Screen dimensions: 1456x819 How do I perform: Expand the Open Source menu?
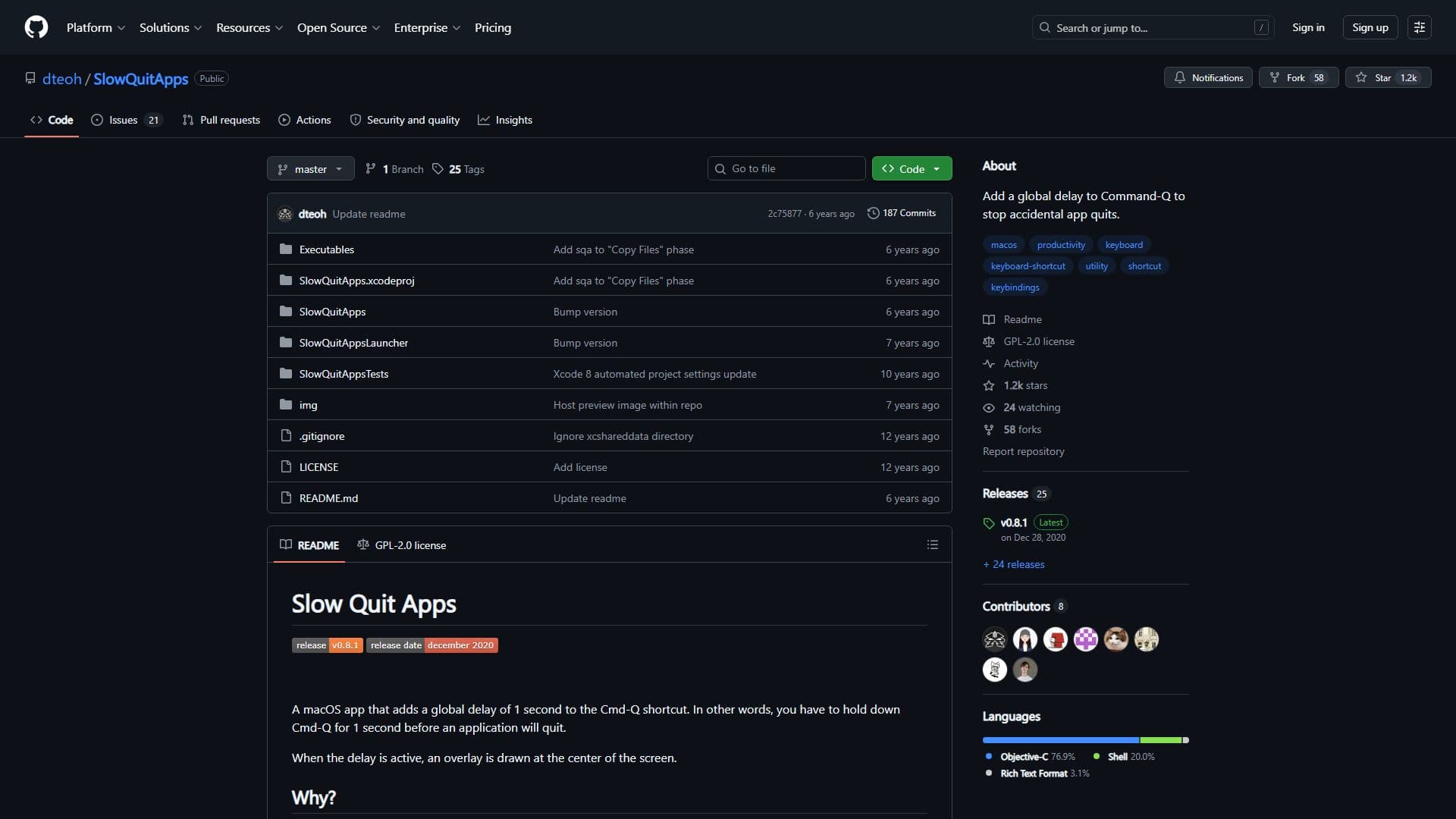pos(338,27)
